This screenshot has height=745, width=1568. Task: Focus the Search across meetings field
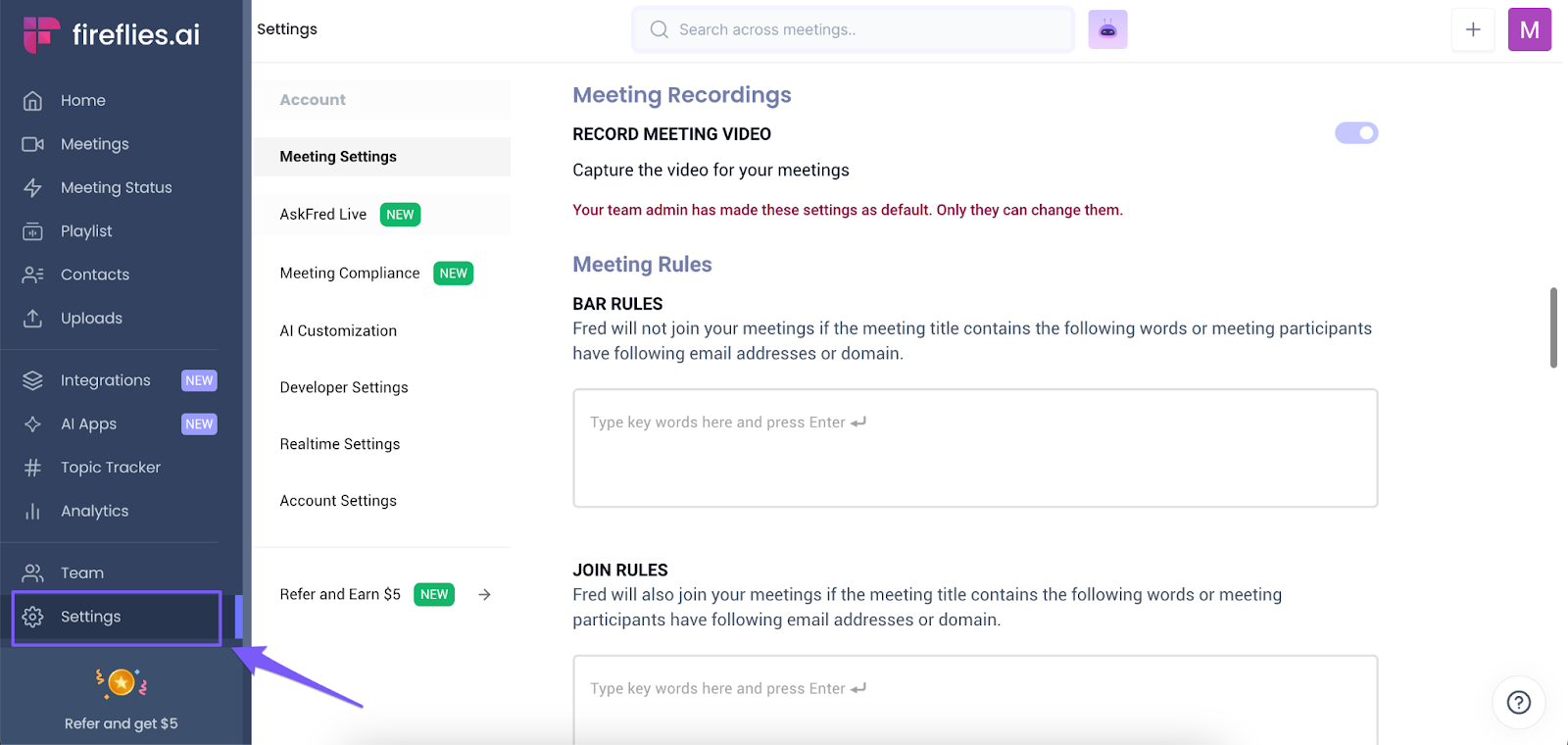(x=853, y=29)
